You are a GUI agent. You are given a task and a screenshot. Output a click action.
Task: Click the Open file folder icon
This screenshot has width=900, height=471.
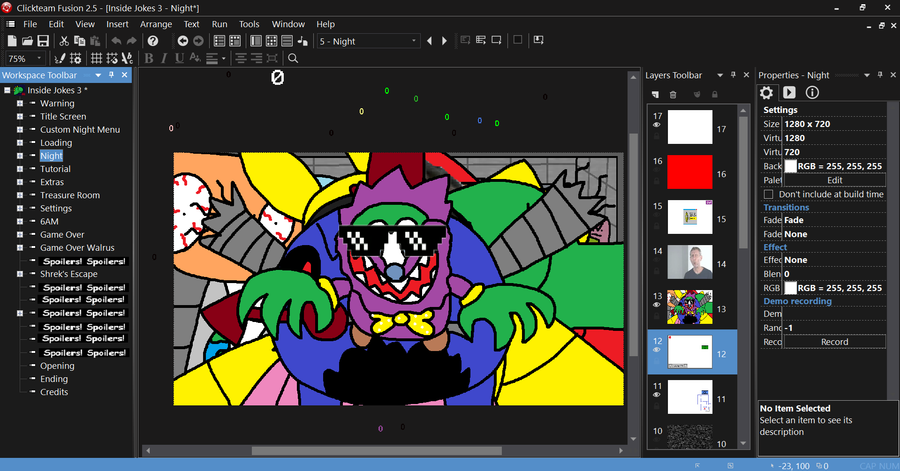27,41
